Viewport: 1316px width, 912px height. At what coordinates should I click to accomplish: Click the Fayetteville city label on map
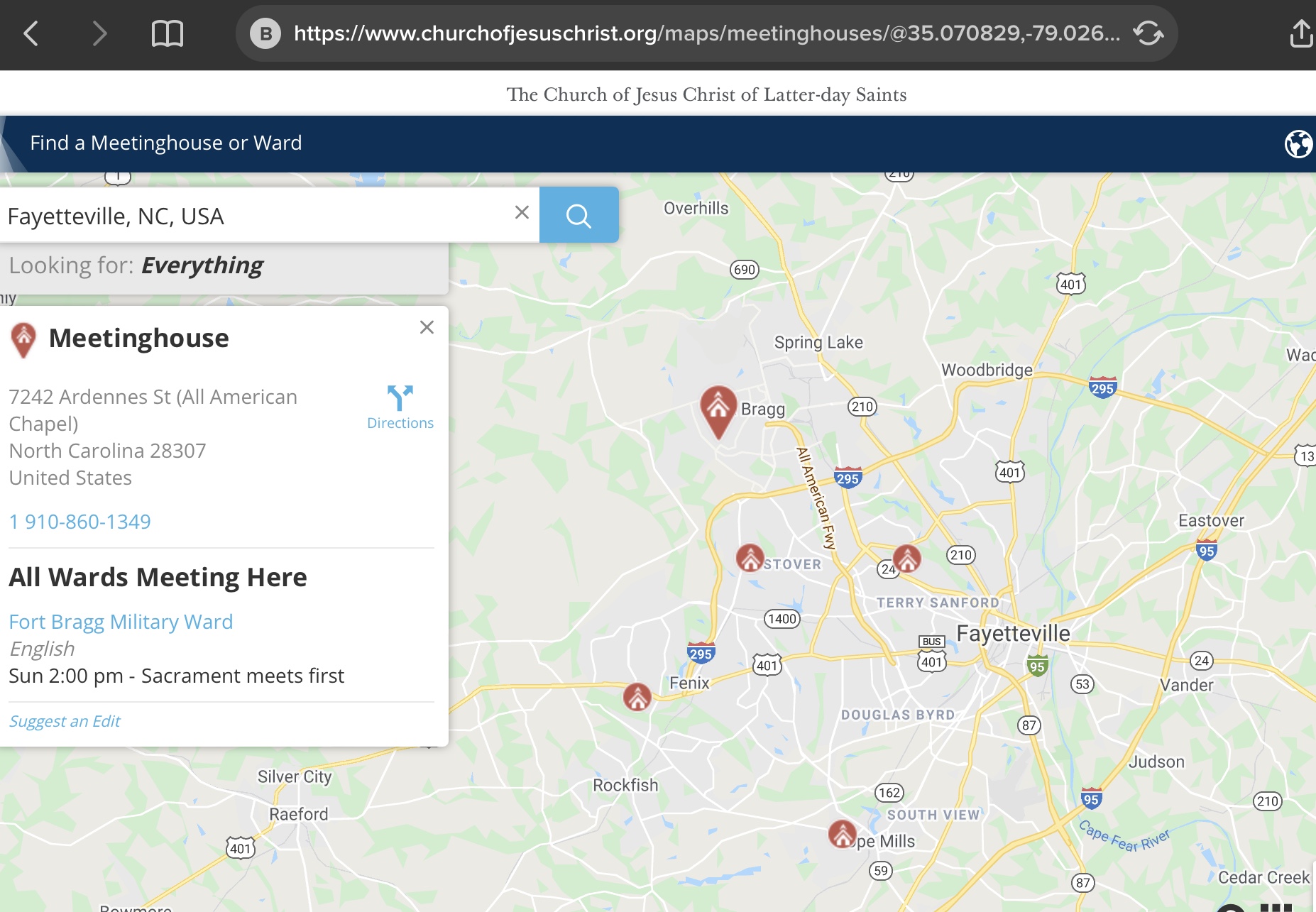tap(1013, 633)
